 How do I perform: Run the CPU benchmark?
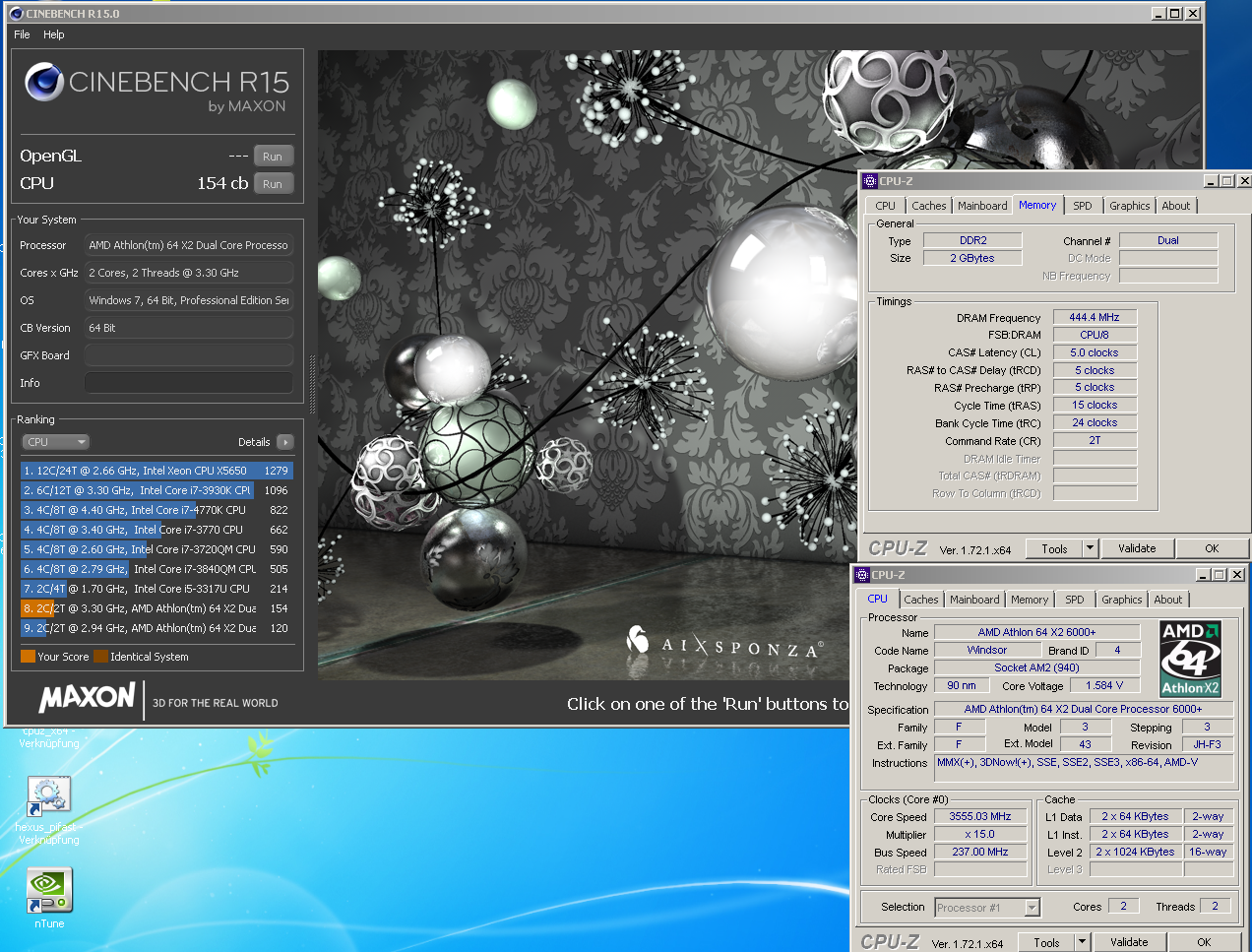[x=273, y=184]
